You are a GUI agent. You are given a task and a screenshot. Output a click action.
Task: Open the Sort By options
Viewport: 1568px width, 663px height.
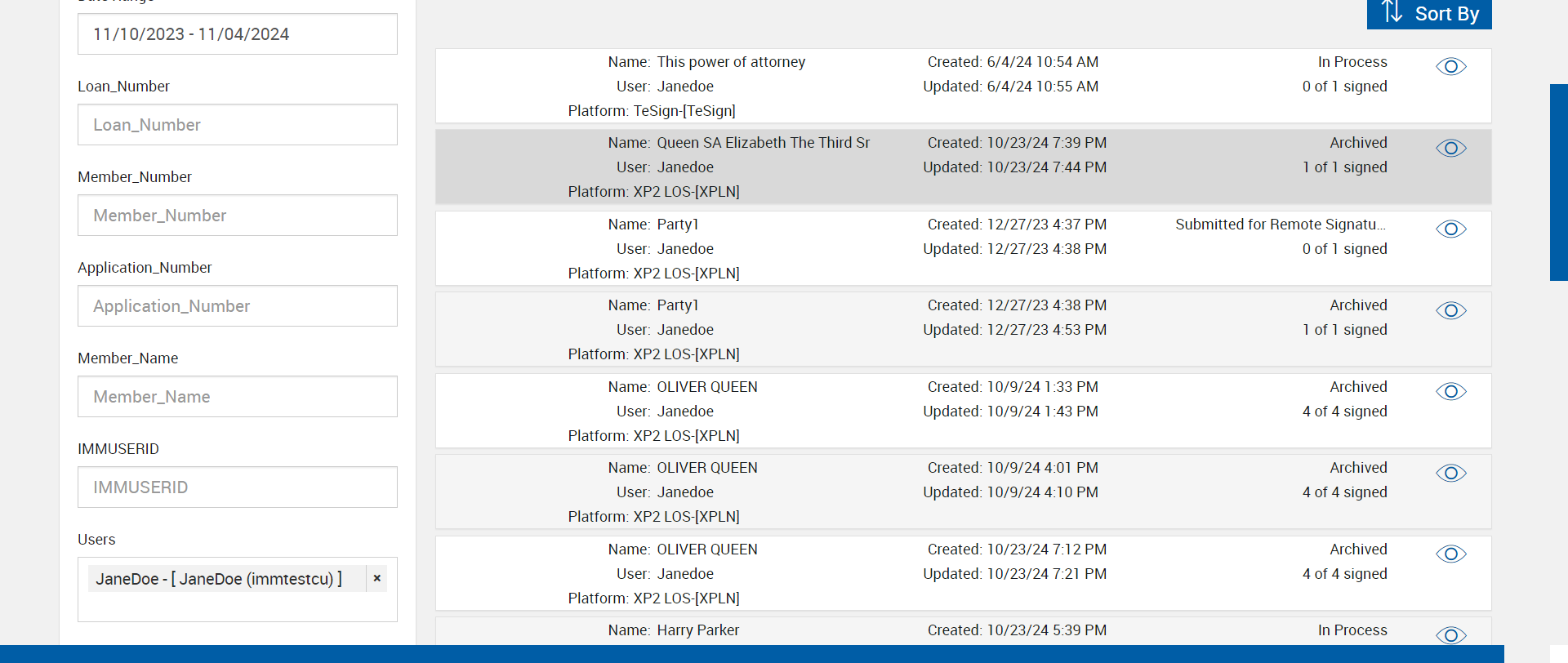pyautogui.click(x=1429, y=14)
